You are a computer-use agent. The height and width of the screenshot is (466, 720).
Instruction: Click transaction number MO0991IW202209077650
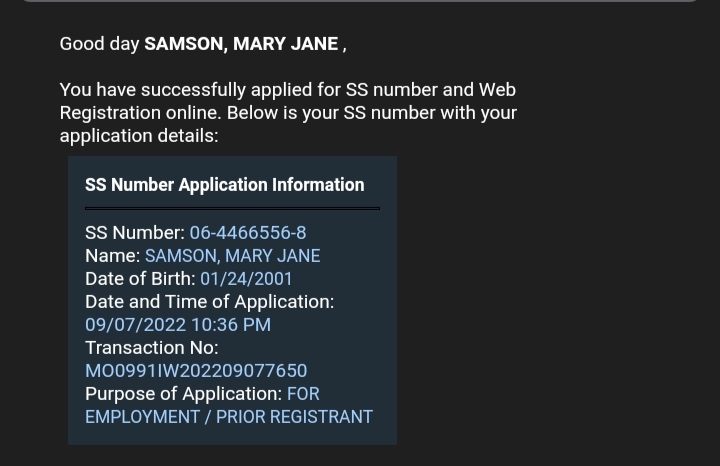(196, 371)
